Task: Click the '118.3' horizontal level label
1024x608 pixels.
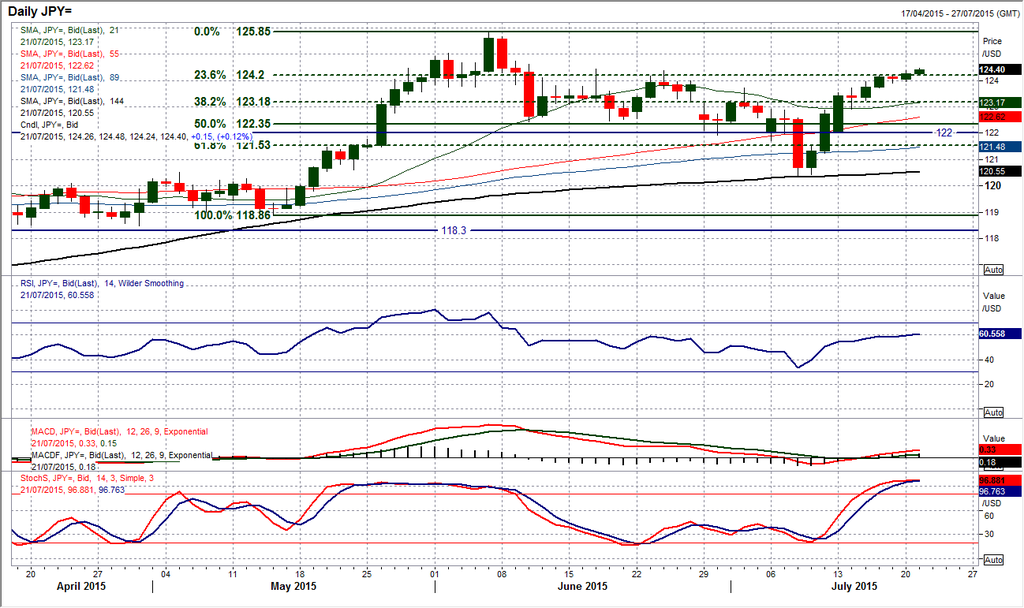Action: (x=453, y=231)
